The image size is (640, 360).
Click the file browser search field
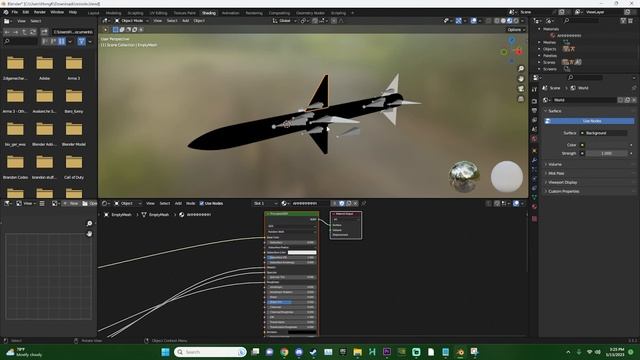pyautogui.click(x=20, y=41)
